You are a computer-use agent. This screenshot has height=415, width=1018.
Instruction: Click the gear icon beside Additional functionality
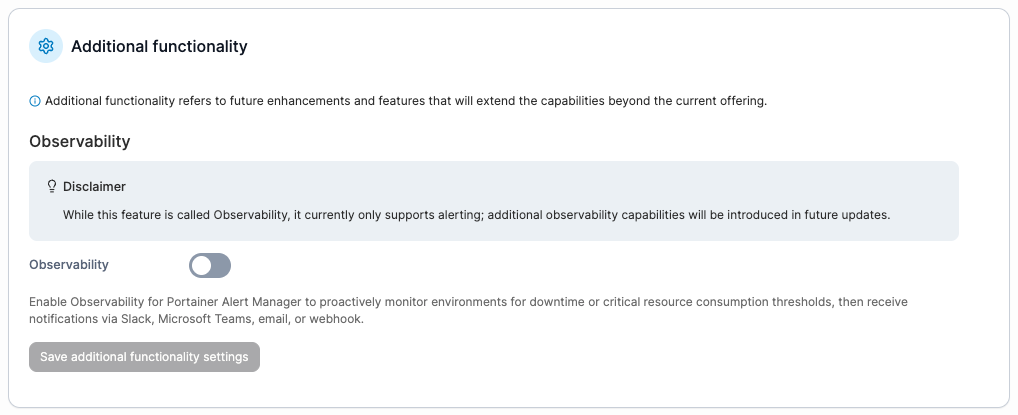(46, 46)
